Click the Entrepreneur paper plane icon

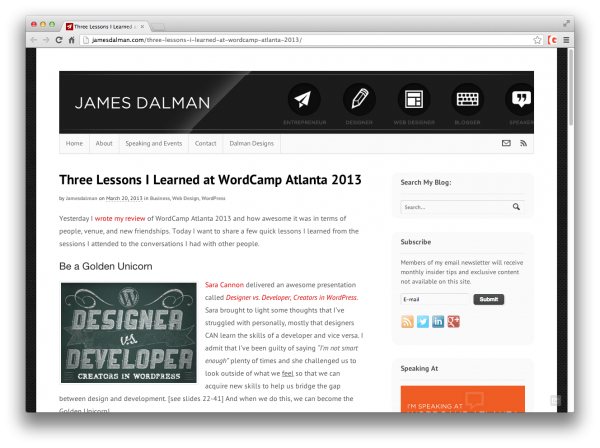pos(303,99)
